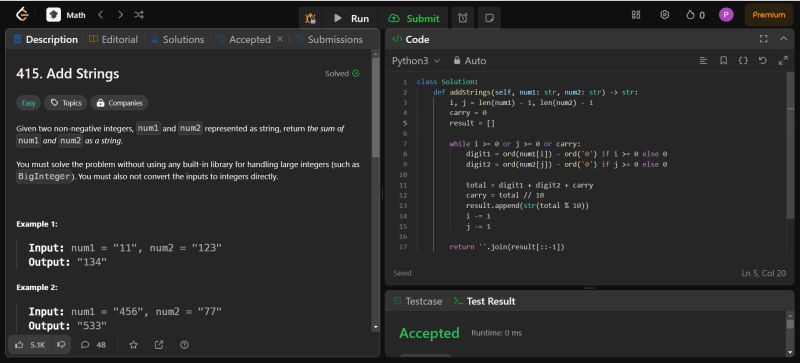
Task: Dislike the problem with thumbs down
Action: [x=61, y=345]
